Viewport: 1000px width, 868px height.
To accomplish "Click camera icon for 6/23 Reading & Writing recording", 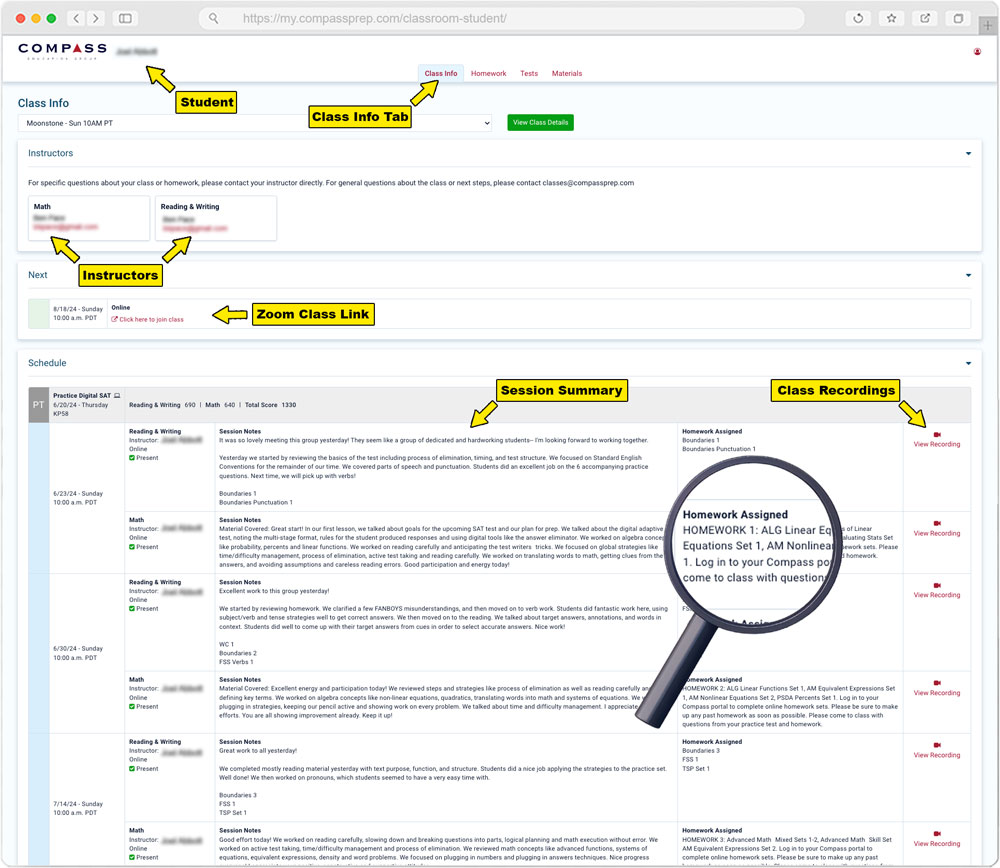I will point(937,435).
